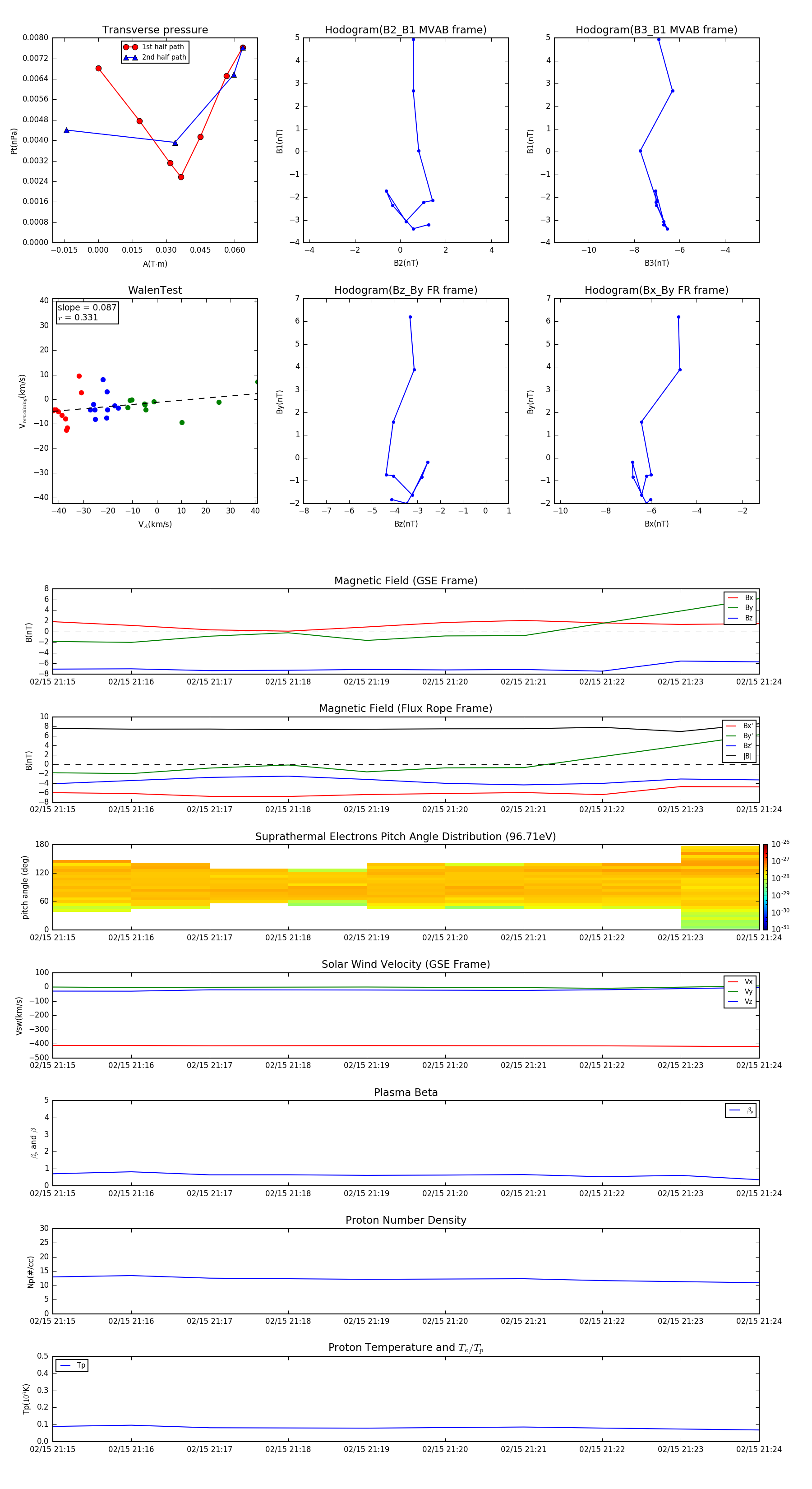Click the 'Hodogram(Bx_By FR frame)' title
Screen dimensions: 812x1489
point(656,290)
